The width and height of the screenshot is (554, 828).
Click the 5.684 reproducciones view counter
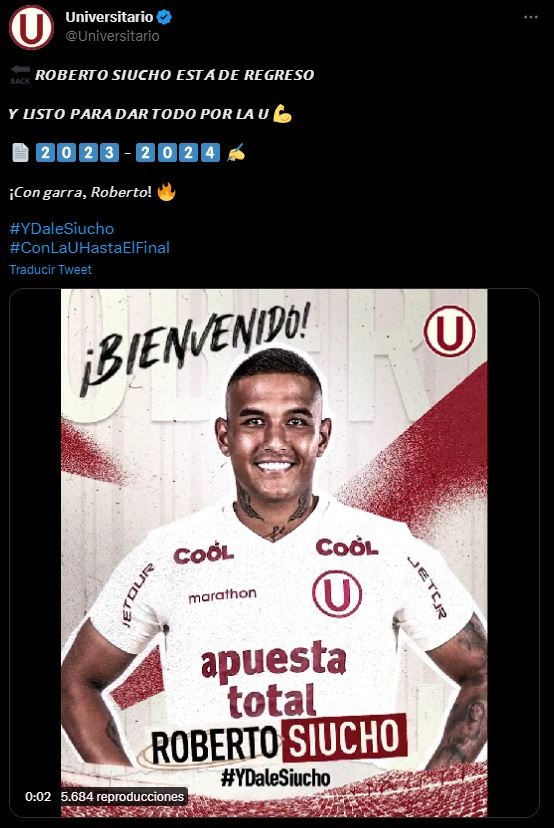pyautogui.click(x=123, y=796)
